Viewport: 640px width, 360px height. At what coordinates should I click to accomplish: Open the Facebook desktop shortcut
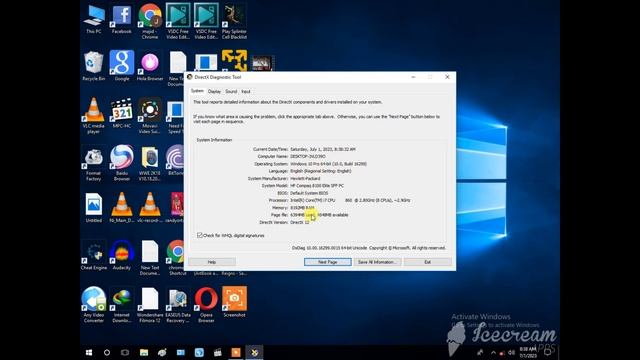pos(122,20)
